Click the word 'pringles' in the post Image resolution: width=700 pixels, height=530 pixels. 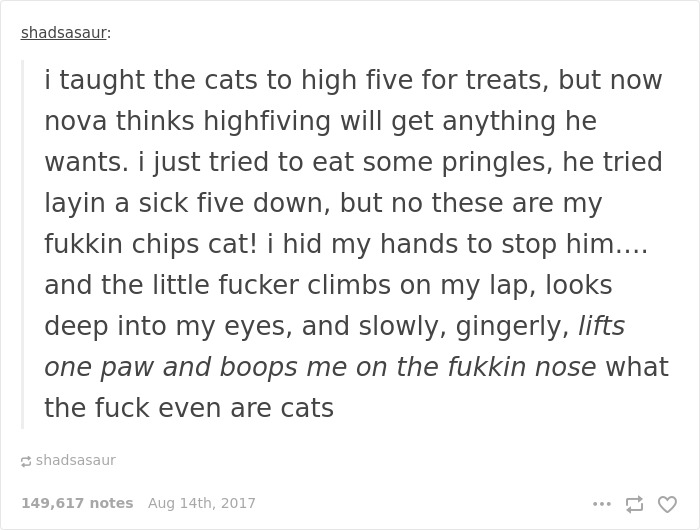[494, 163]
